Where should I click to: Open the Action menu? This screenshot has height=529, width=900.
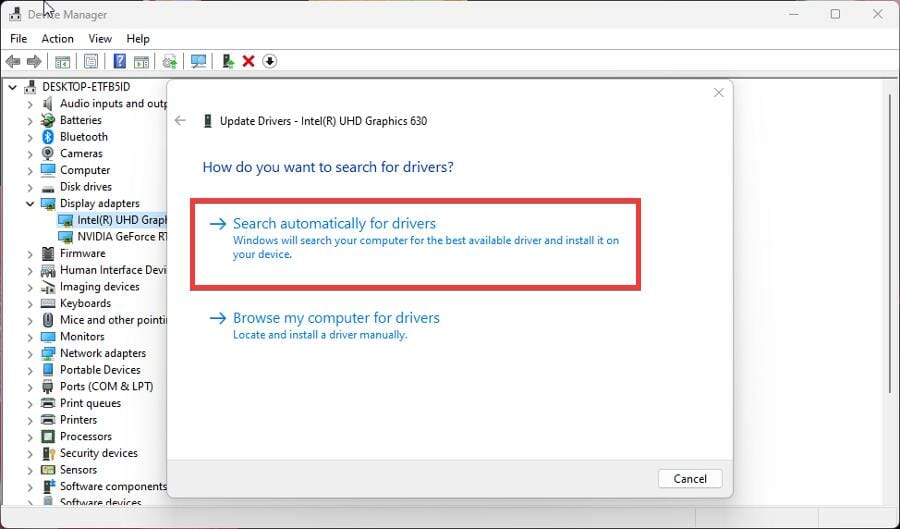57,38
